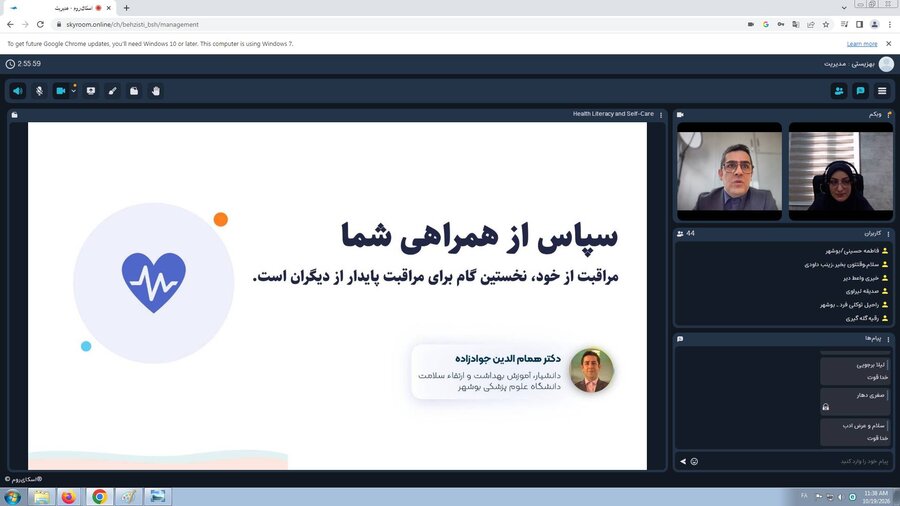900x506 pixels.
Task: Toggle the chat panel button
Action: [860, 91]
